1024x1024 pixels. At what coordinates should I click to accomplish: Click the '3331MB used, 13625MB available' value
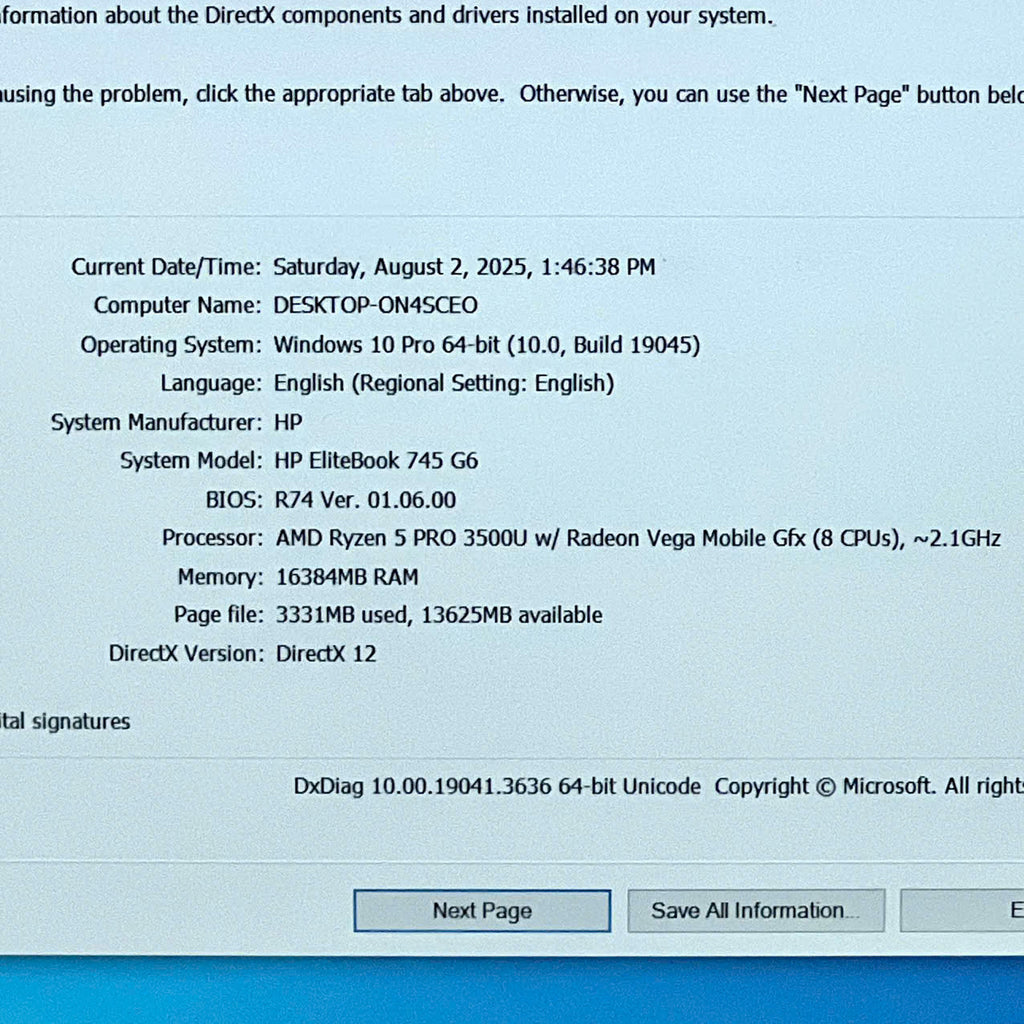pos(439,615)
